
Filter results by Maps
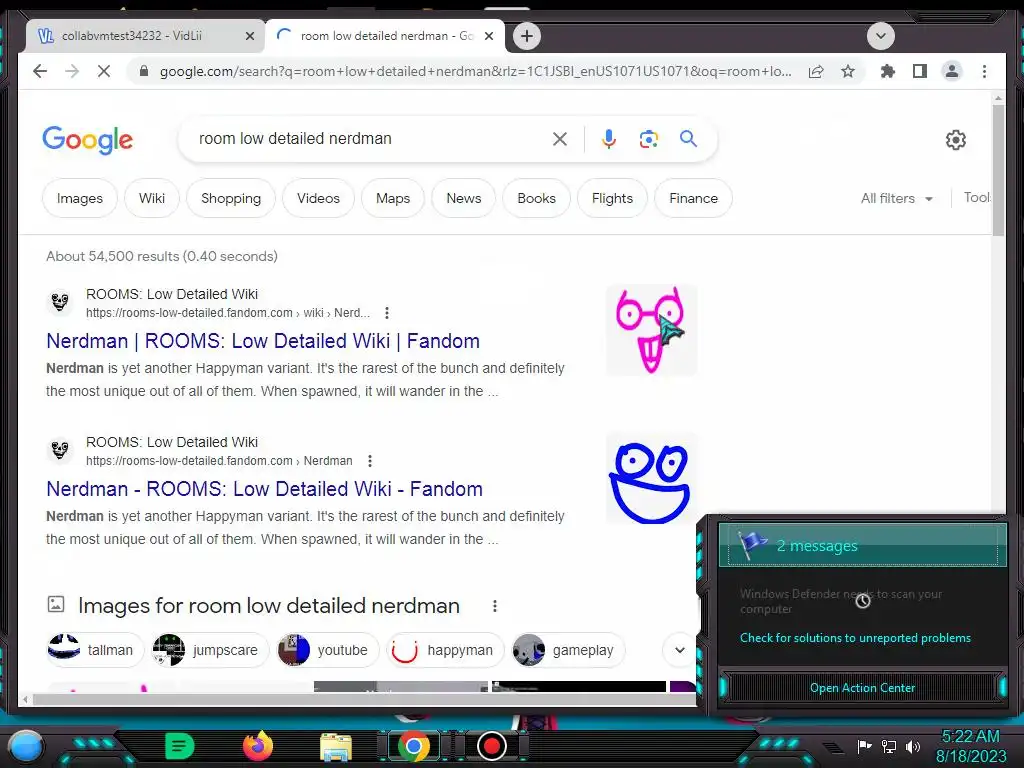(392, 198)
